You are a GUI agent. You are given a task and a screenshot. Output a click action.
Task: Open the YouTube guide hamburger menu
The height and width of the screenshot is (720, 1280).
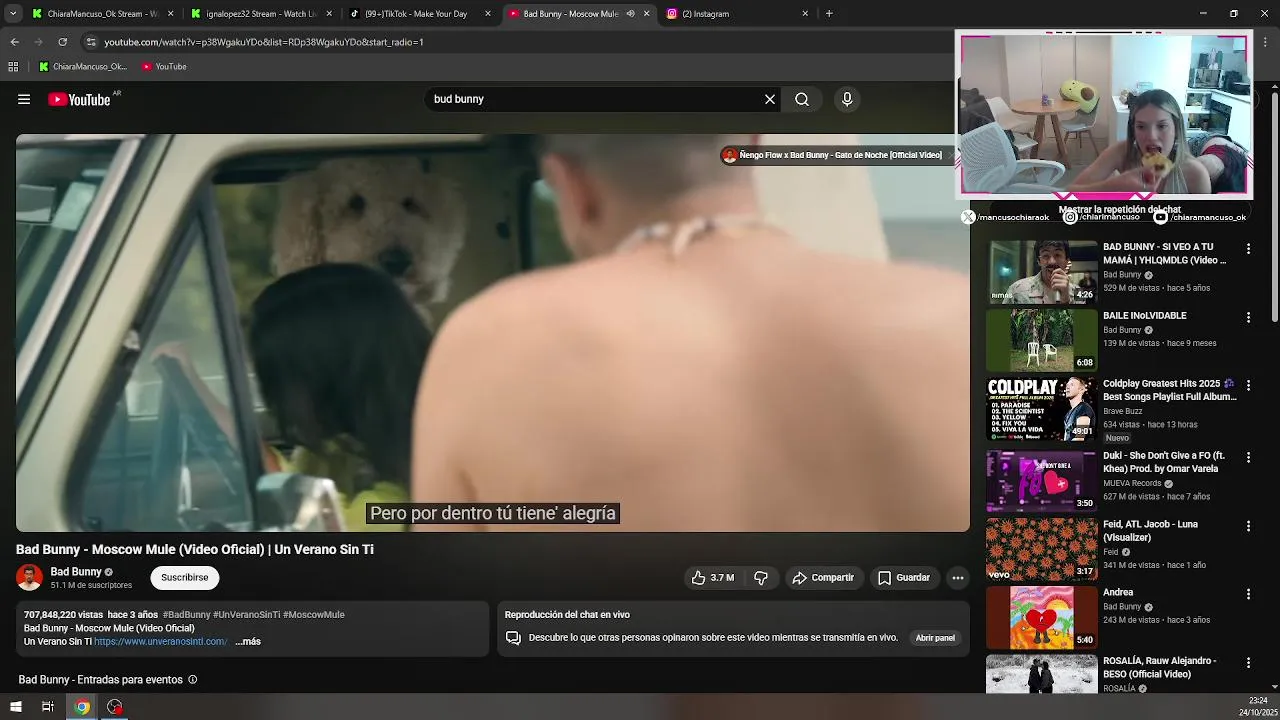pyautogui.click(x=24, y=99)
